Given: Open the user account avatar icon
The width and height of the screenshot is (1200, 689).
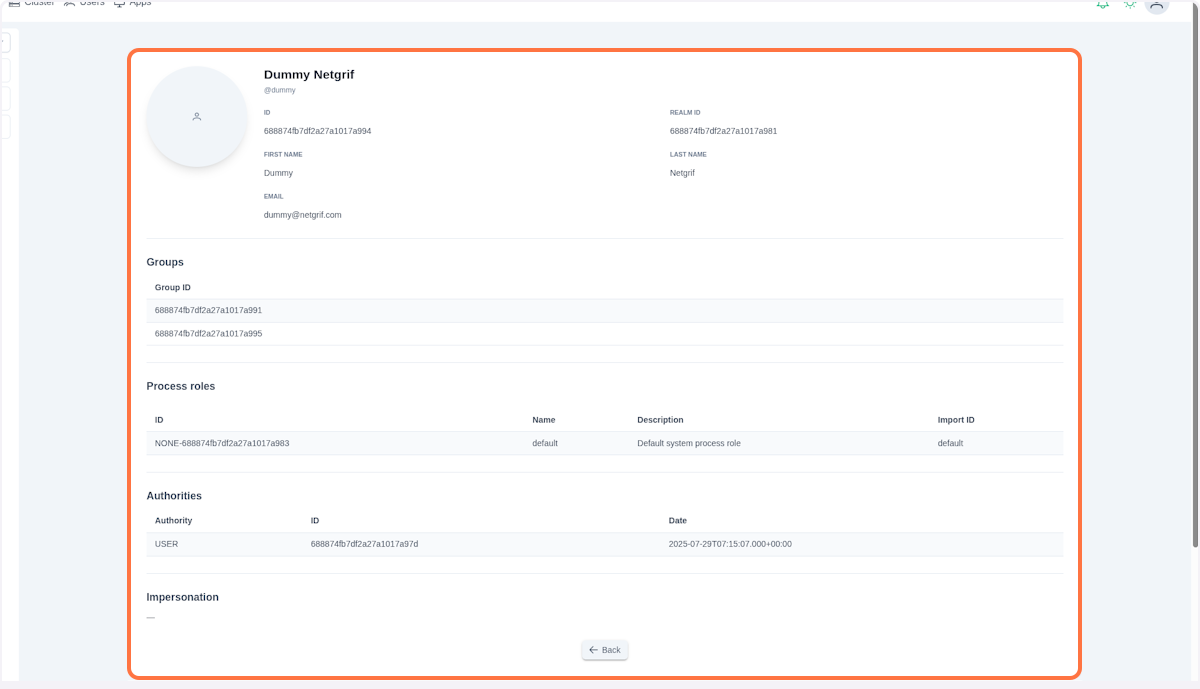Looking at the screenshot, I should pos(1157,6).
